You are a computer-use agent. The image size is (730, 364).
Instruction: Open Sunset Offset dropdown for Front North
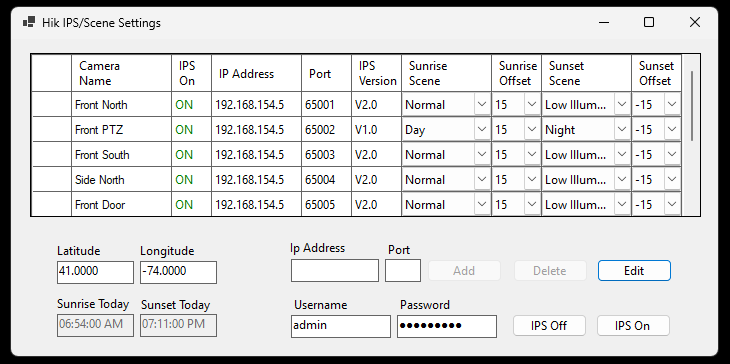[x=672, y=105]
